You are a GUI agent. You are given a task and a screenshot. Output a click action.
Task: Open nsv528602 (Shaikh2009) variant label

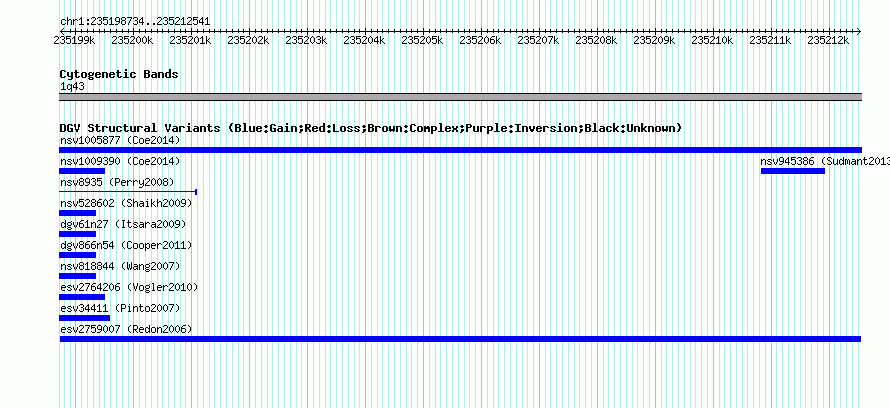[126, 203]
